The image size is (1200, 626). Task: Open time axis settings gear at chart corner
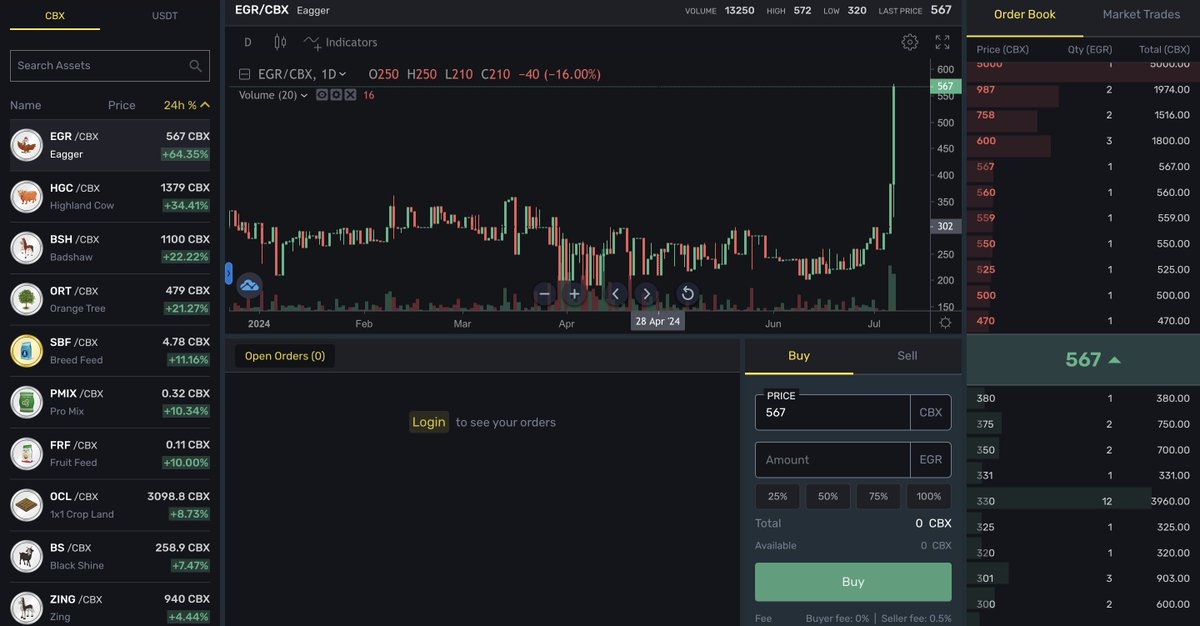pyautogui.click(x=945, y=323)
